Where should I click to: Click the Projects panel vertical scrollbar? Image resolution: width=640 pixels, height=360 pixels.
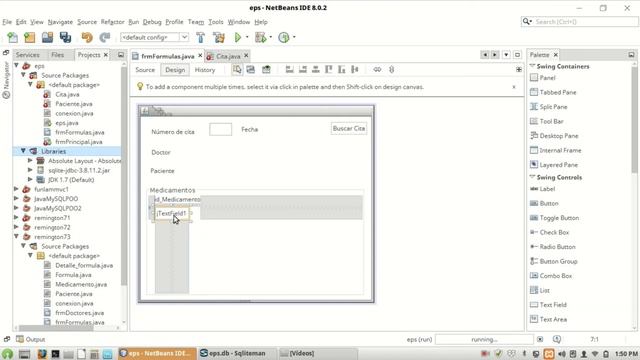pyautogui.click(x=124, y=176)
